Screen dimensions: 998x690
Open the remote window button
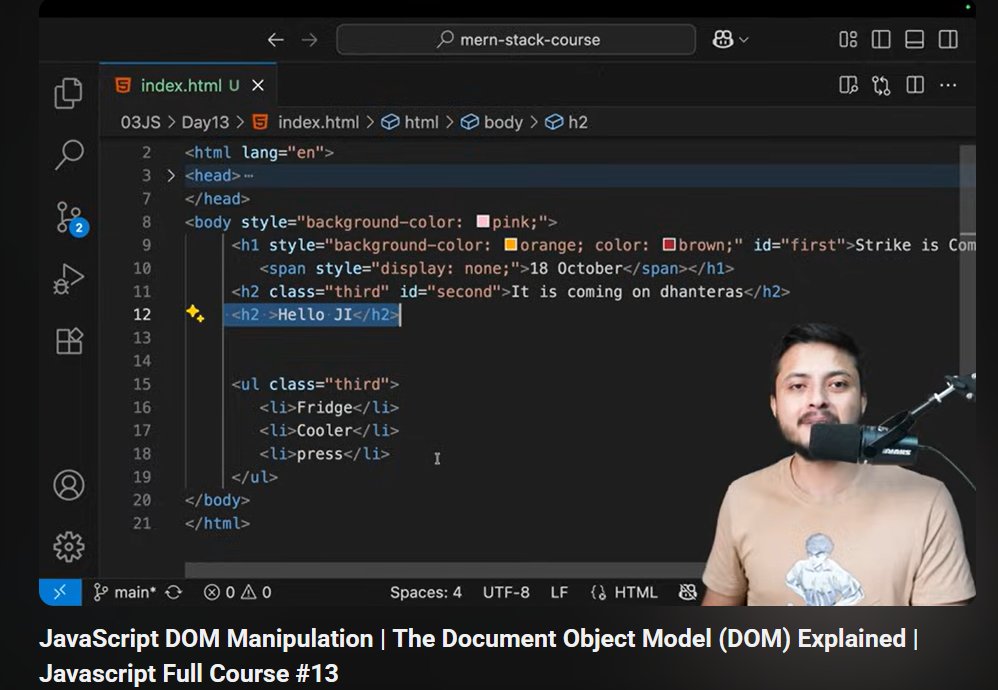60,593
